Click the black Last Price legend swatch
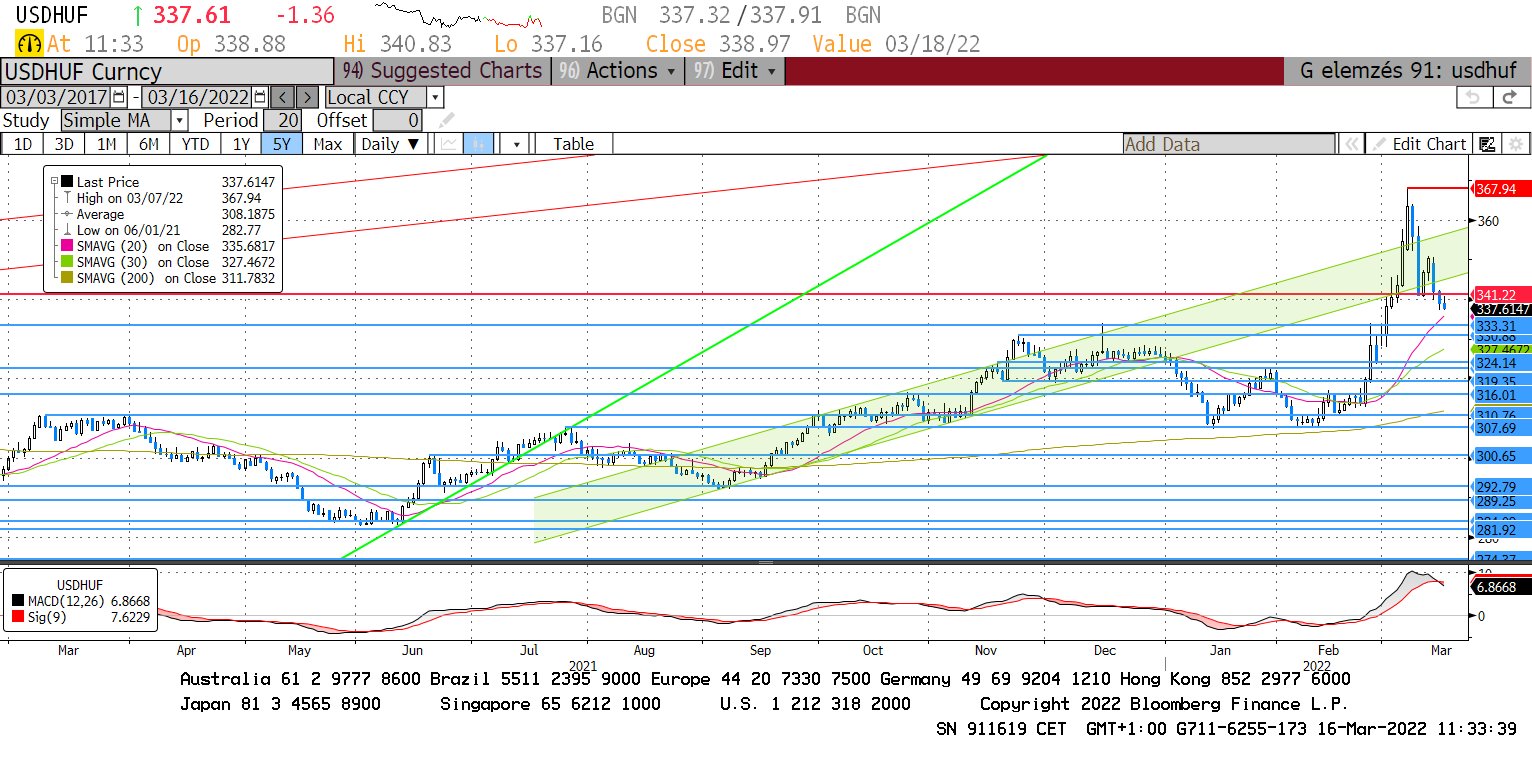1532x758 pixels. coord(67,182)
